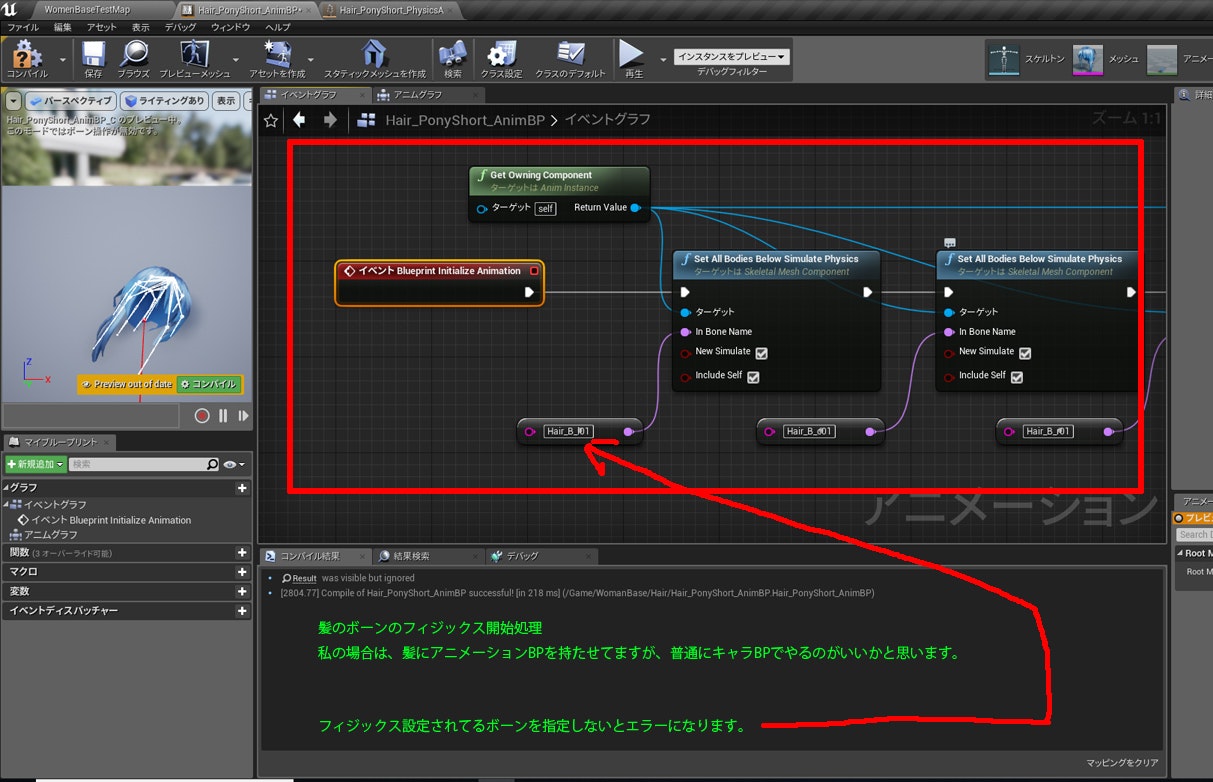
Task: Click the breadcrumb graph icon beside Hair_PonyShort_AnimBP
Action: [366, 120]
